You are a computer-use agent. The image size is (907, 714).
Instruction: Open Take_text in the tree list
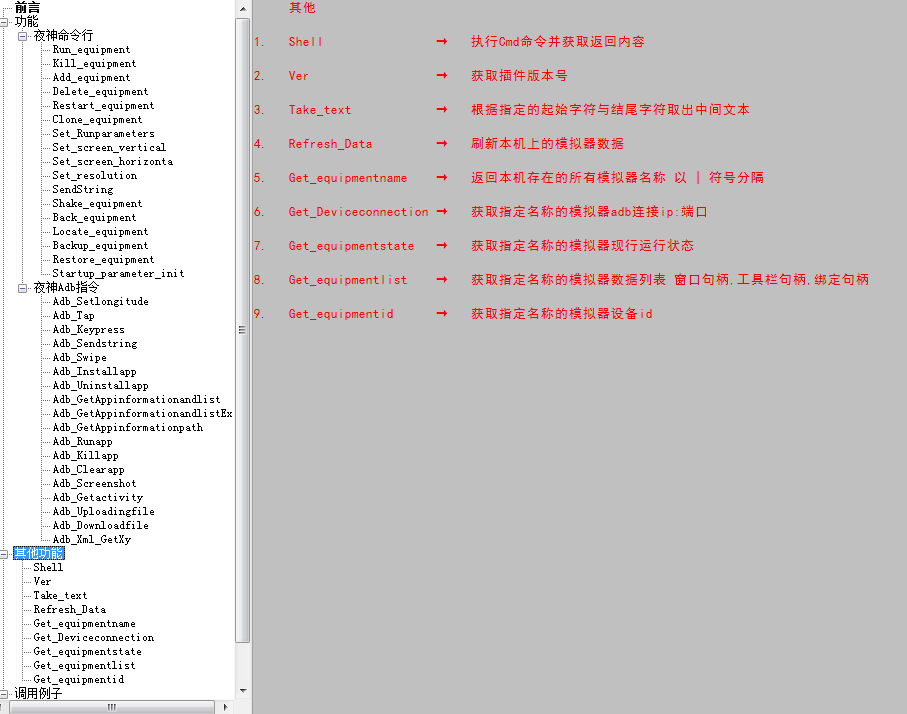(60, 595)
